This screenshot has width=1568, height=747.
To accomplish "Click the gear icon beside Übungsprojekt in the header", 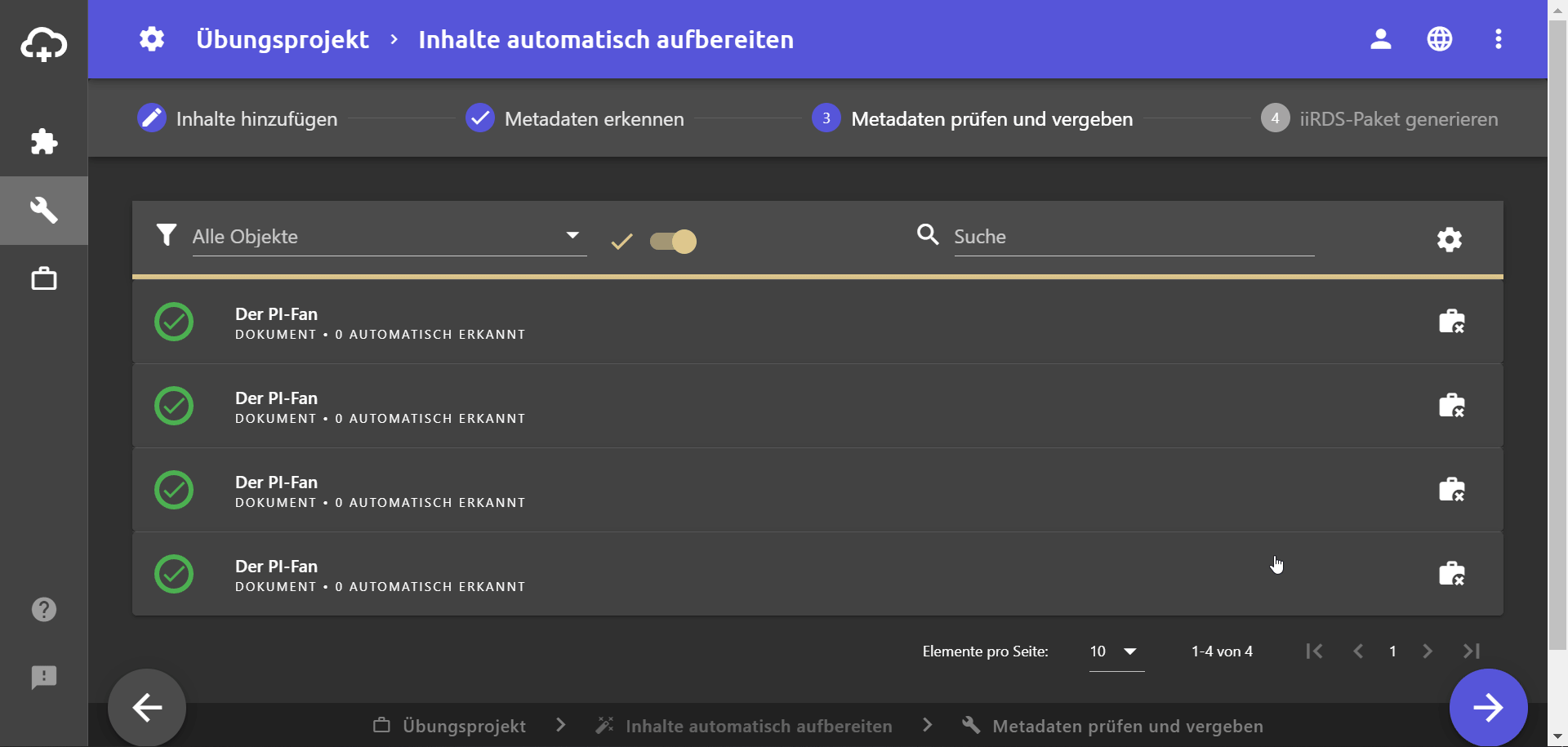I will pos(152,39).
